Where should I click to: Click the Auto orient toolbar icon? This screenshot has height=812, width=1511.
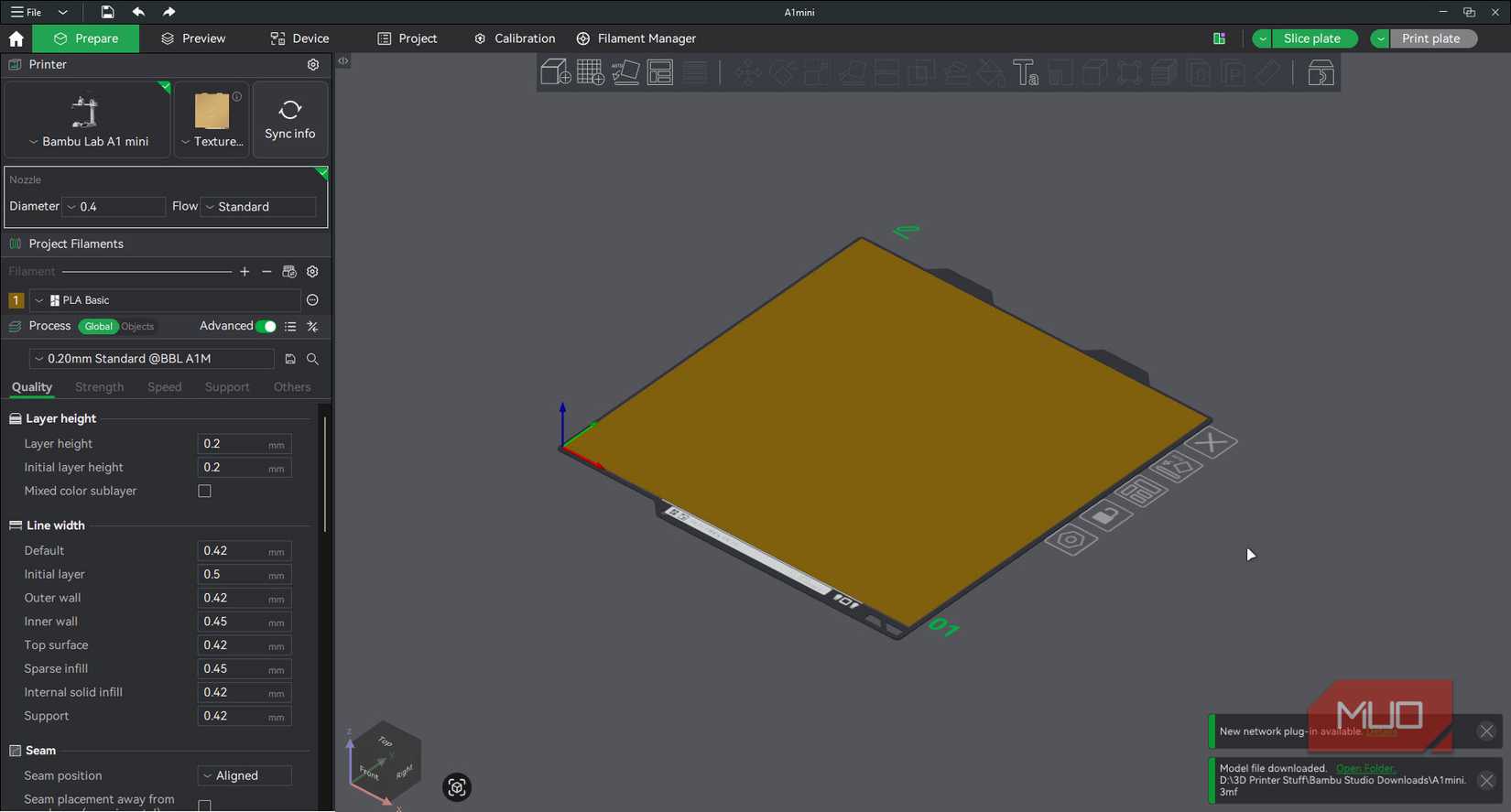625,72
